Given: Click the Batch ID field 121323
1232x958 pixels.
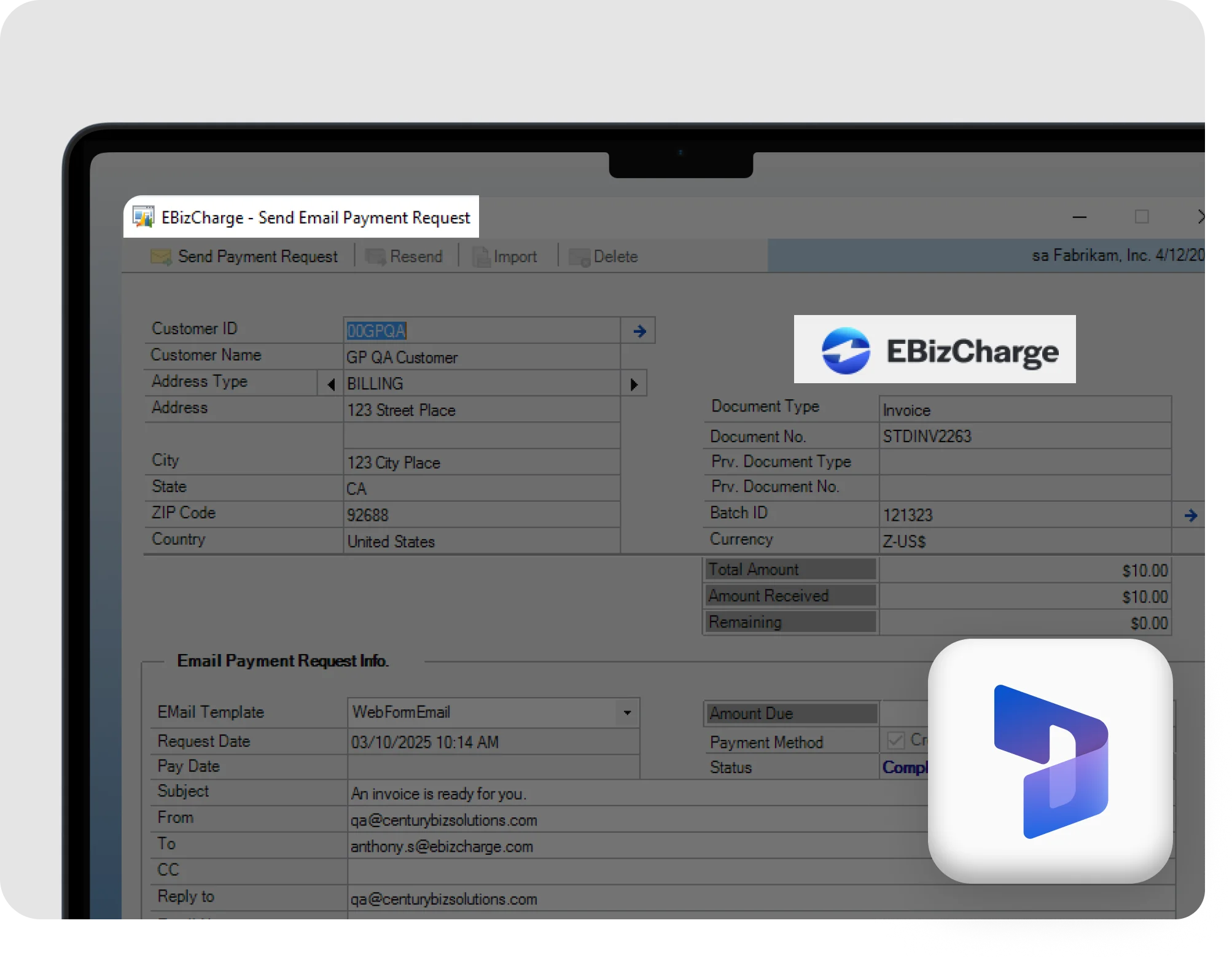Looking at the screenshot, I should click(x=1025, y=515).
